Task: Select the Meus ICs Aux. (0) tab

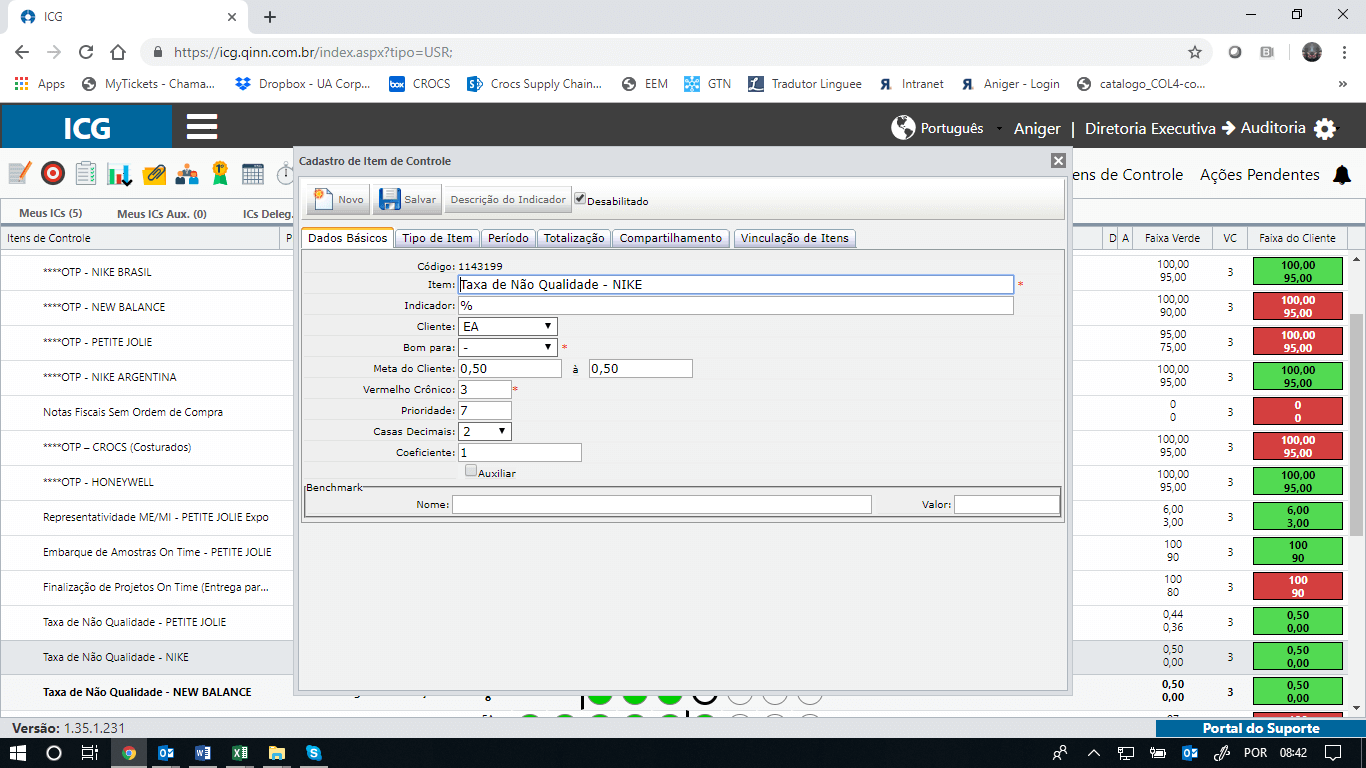Action: pos(162,213)
